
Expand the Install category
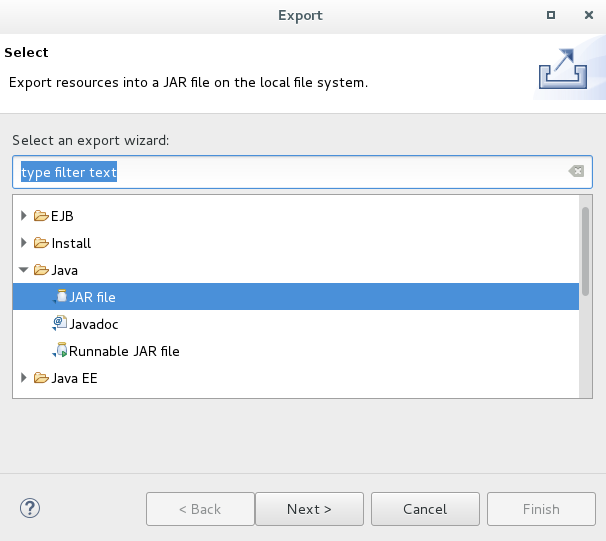tap(24, 243)
